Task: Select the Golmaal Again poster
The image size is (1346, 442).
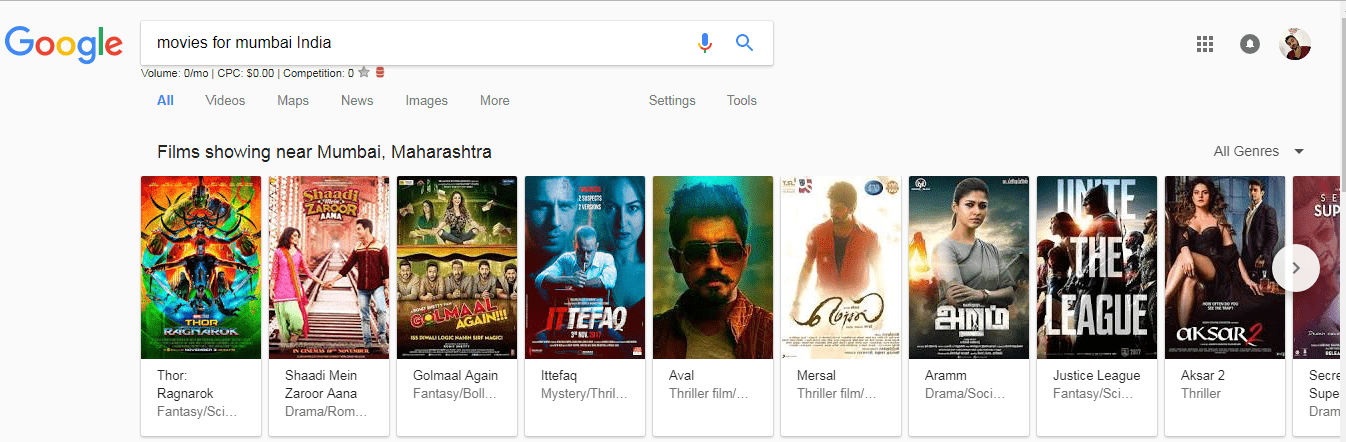Action: coord(457,267)
